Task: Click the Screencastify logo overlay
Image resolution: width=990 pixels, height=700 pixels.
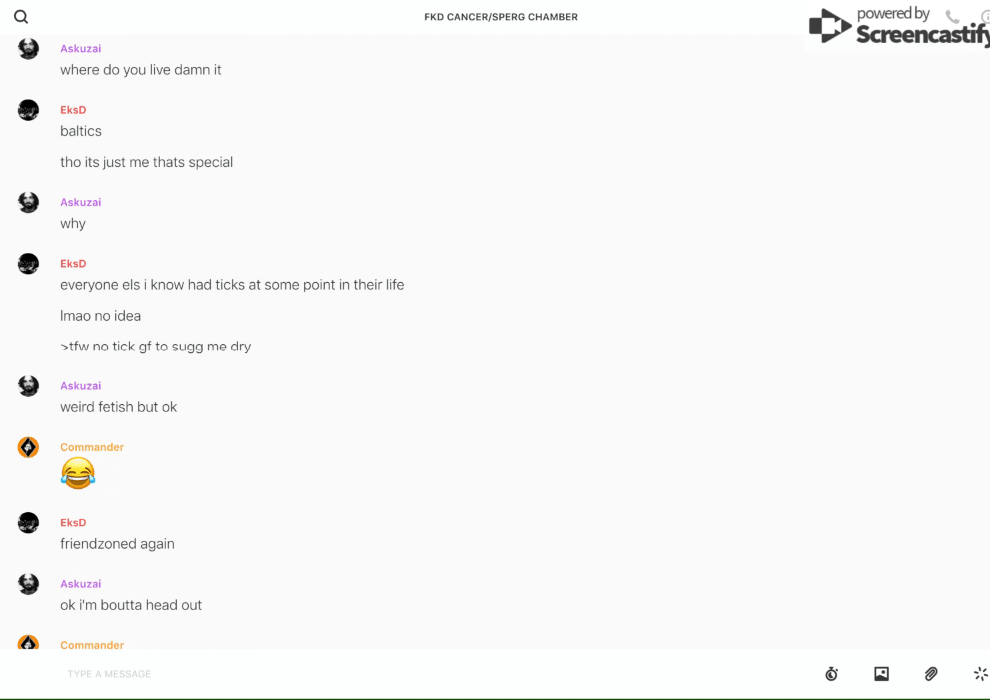Action: [898, 26]
